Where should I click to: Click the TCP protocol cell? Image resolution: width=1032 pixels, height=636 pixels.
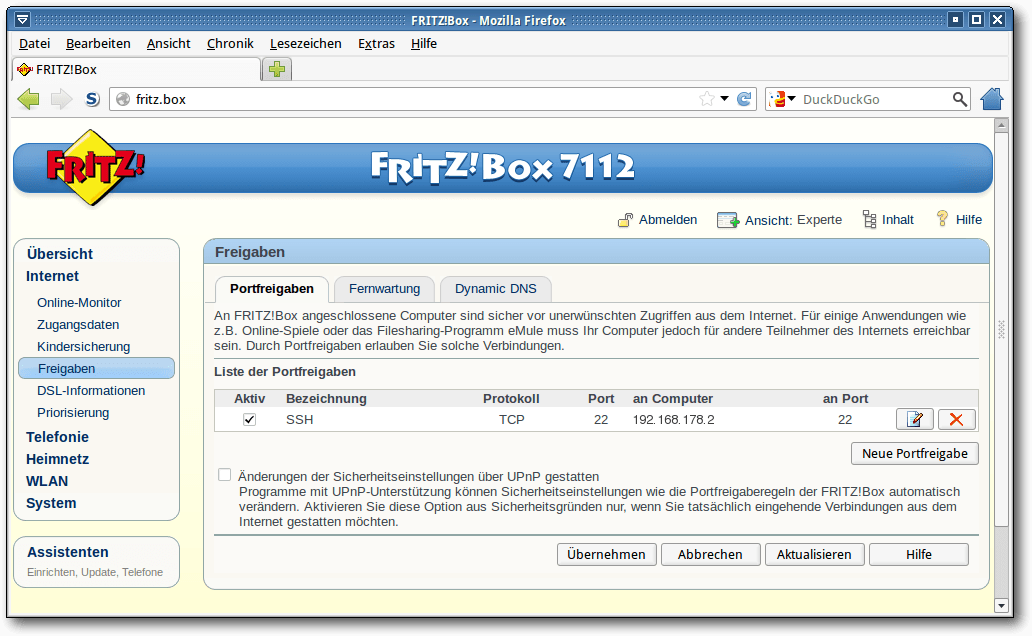coord(511,419)
